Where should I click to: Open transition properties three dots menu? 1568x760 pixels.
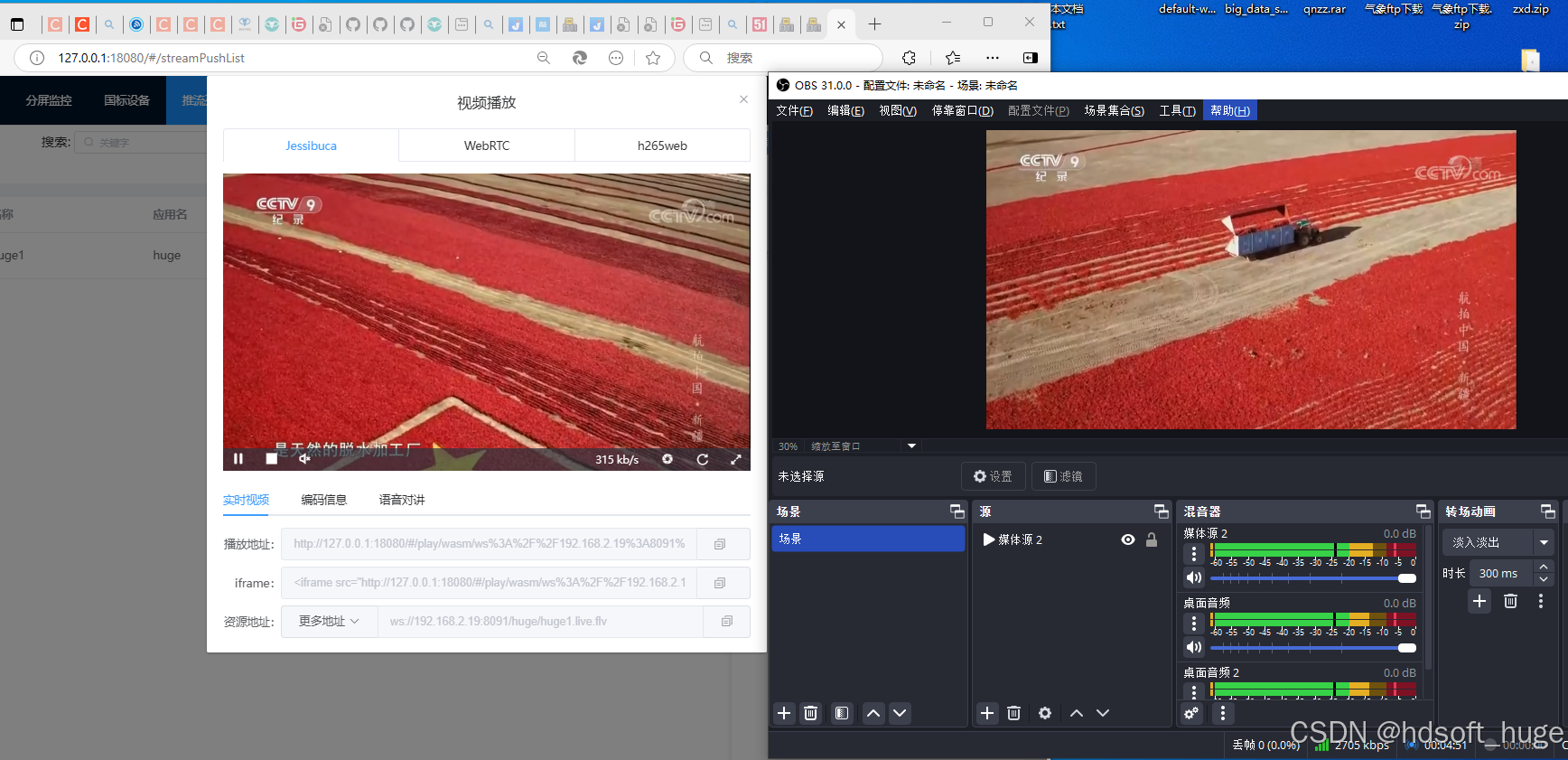(1541, 601)
